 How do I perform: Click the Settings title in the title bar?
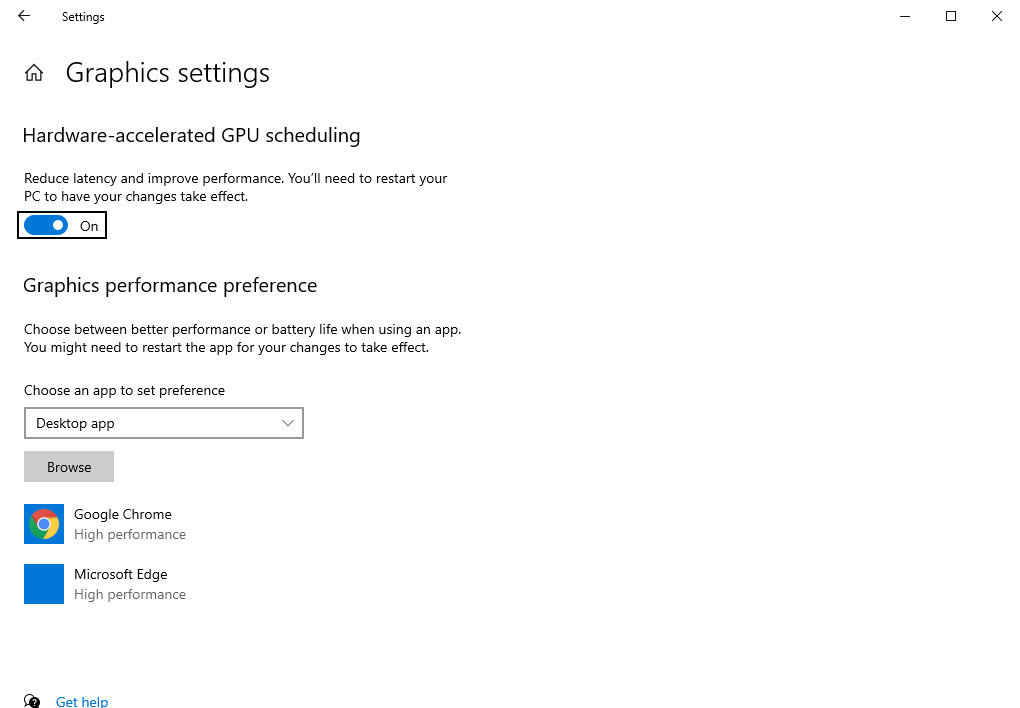[x=83, y=17]
